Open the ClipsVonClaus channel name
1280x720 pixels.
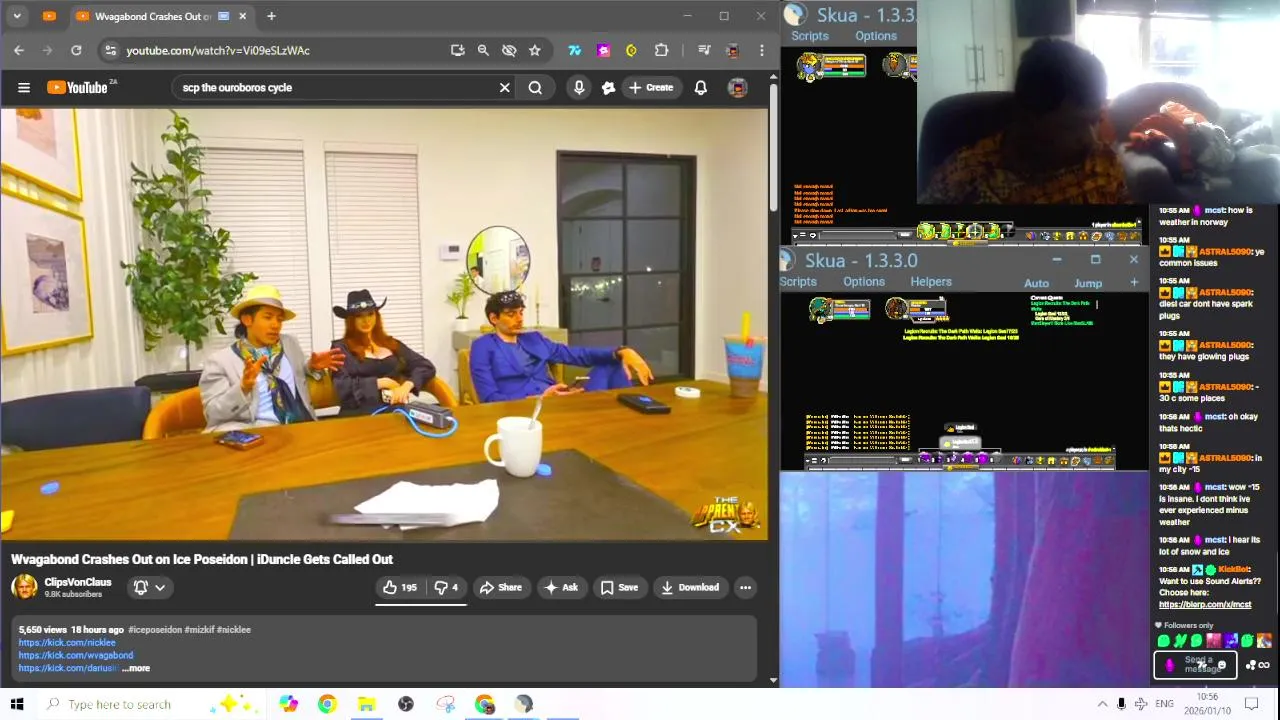click(x=78, y=582)
